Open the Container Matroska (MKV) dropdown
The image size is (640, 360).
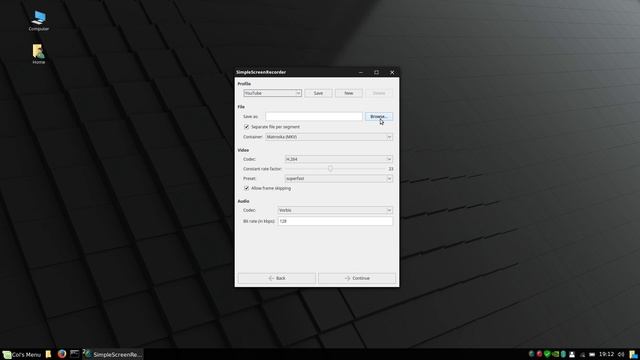329,137
